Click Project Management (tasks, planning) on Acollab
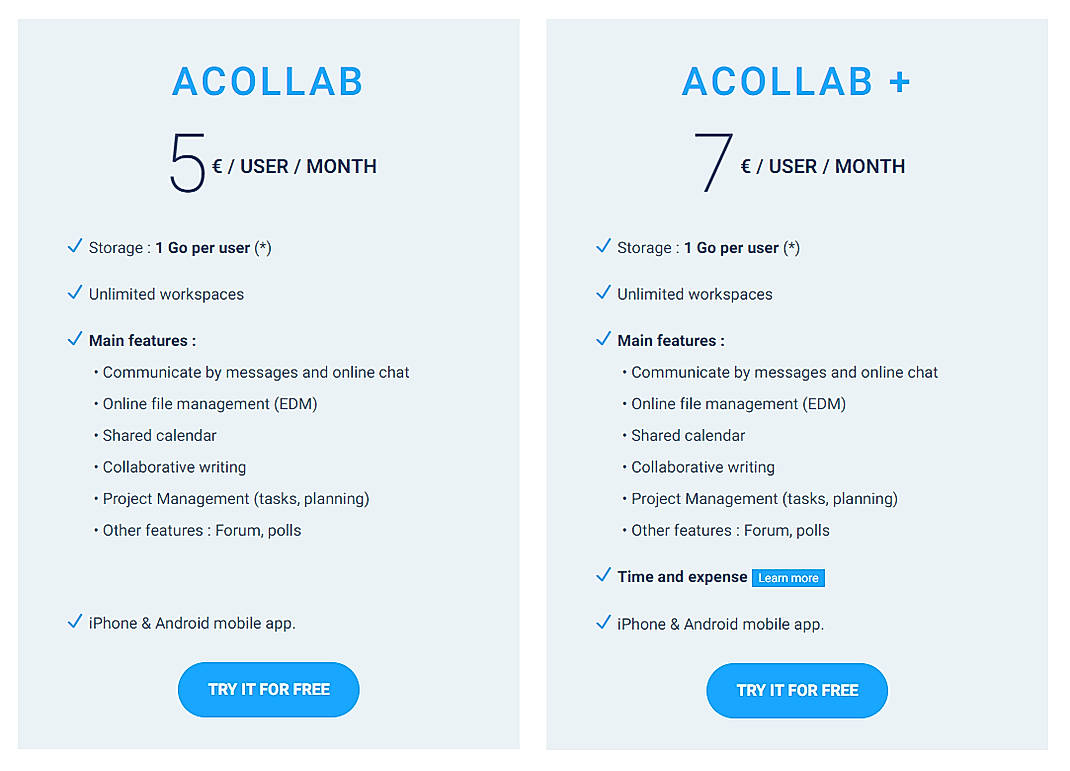The width and height of the screenshot is (1070, 771). coord(235,498)
